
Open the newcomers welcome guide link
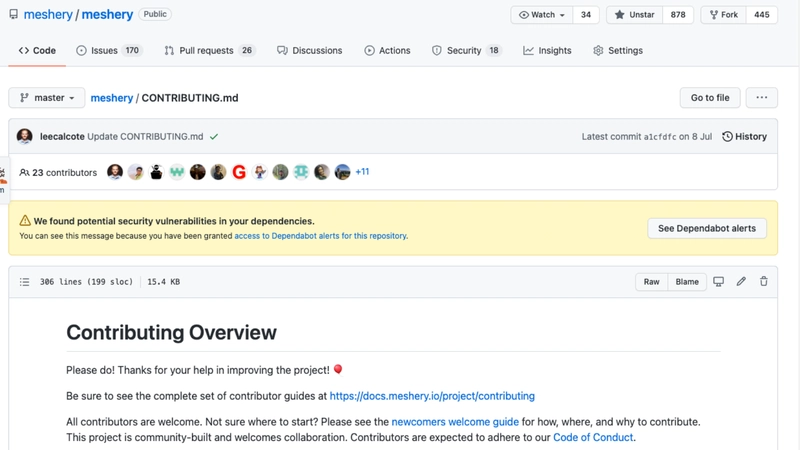click(455, 422)
